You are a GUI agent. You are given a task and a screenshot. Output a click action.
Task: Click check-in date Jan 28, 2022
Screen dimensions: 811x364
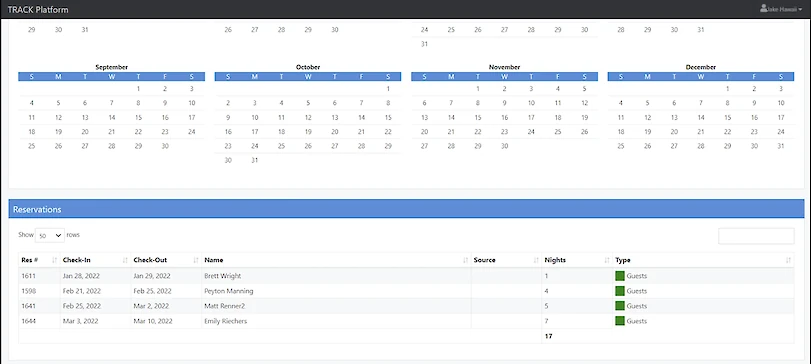(x=82, y=276)
